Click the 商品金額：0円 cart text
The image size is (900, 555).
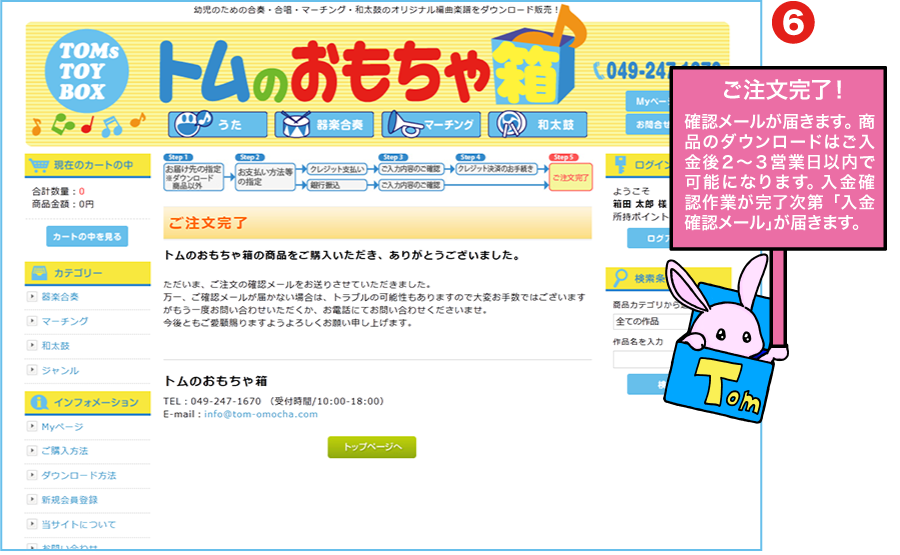pyautogui.click(x=63, y=204)
